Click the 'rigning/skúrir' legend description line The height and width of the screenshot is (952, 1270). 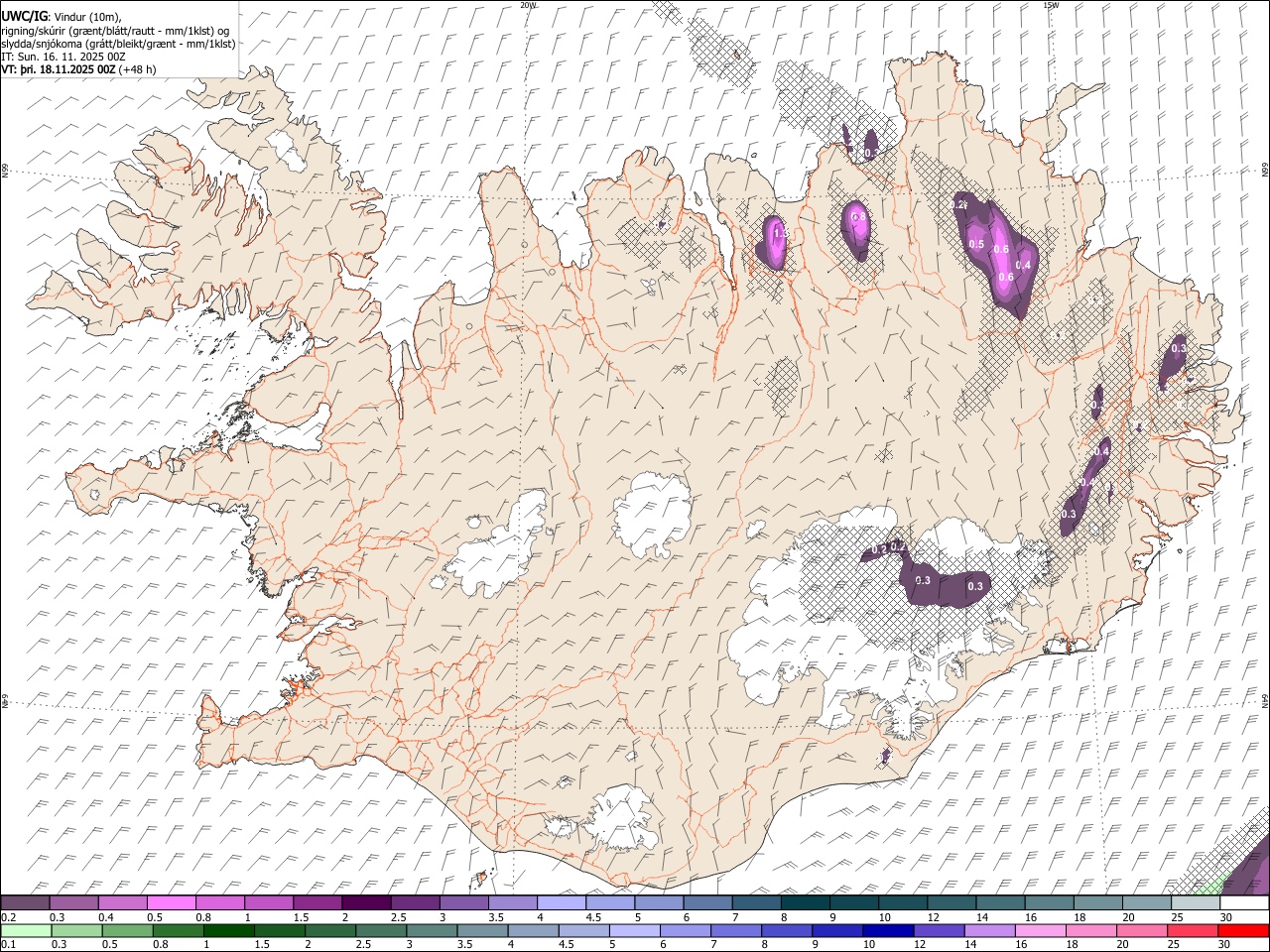[115, 30]
